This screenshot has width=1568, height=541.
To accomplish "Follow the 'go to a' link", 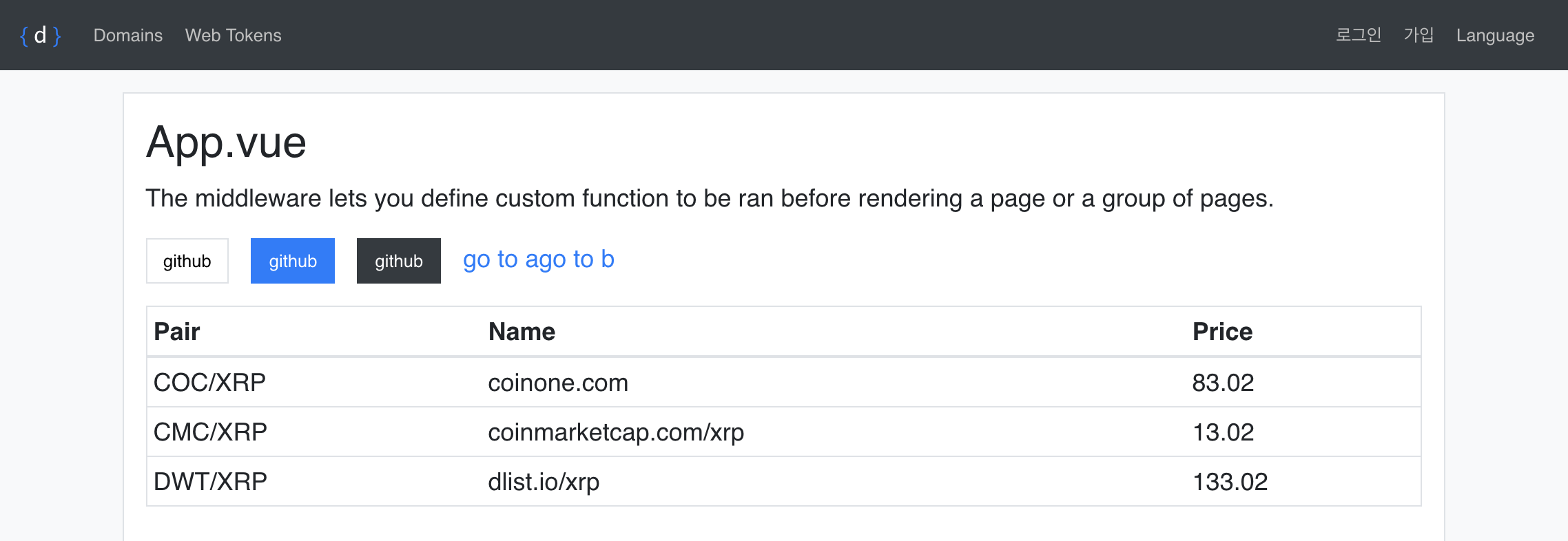I will [x=499, y=259].
